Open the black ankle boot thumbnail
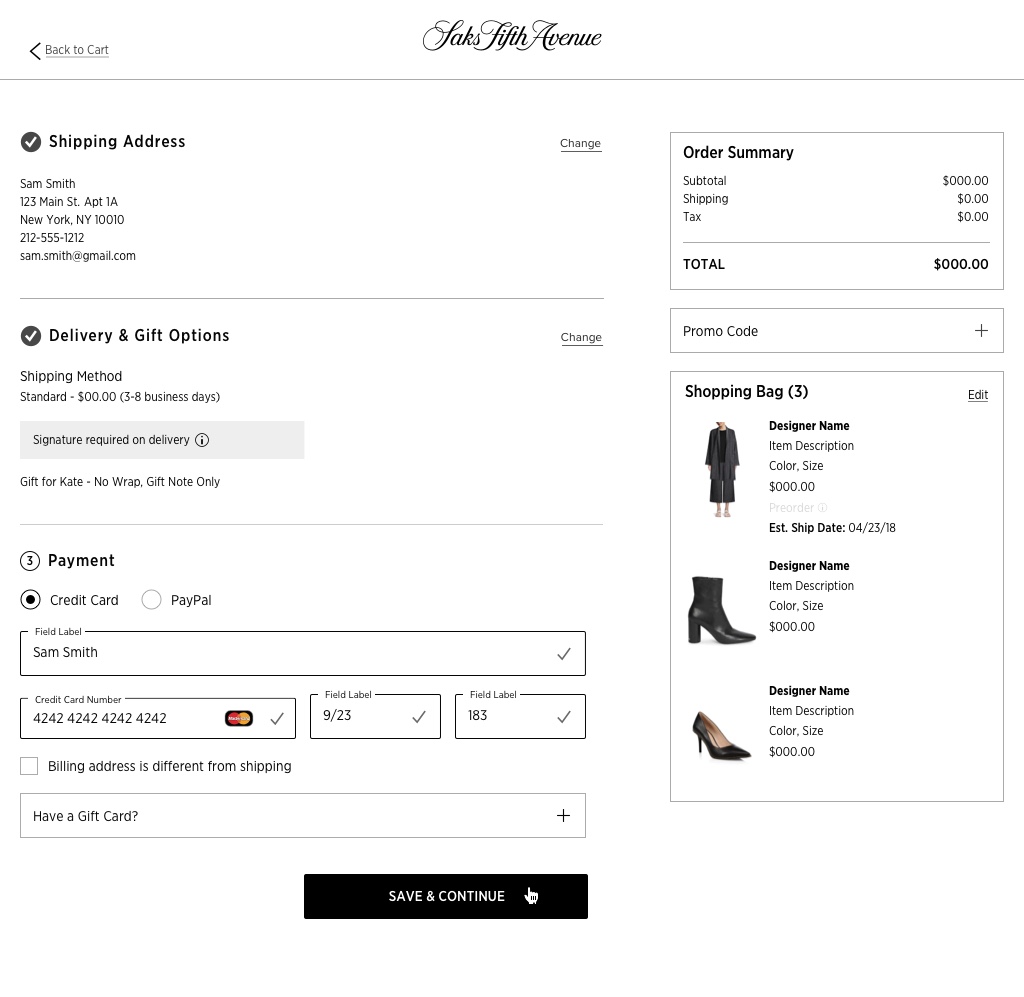This screenshot has height=997, width=1024. (x=721, y=609)
